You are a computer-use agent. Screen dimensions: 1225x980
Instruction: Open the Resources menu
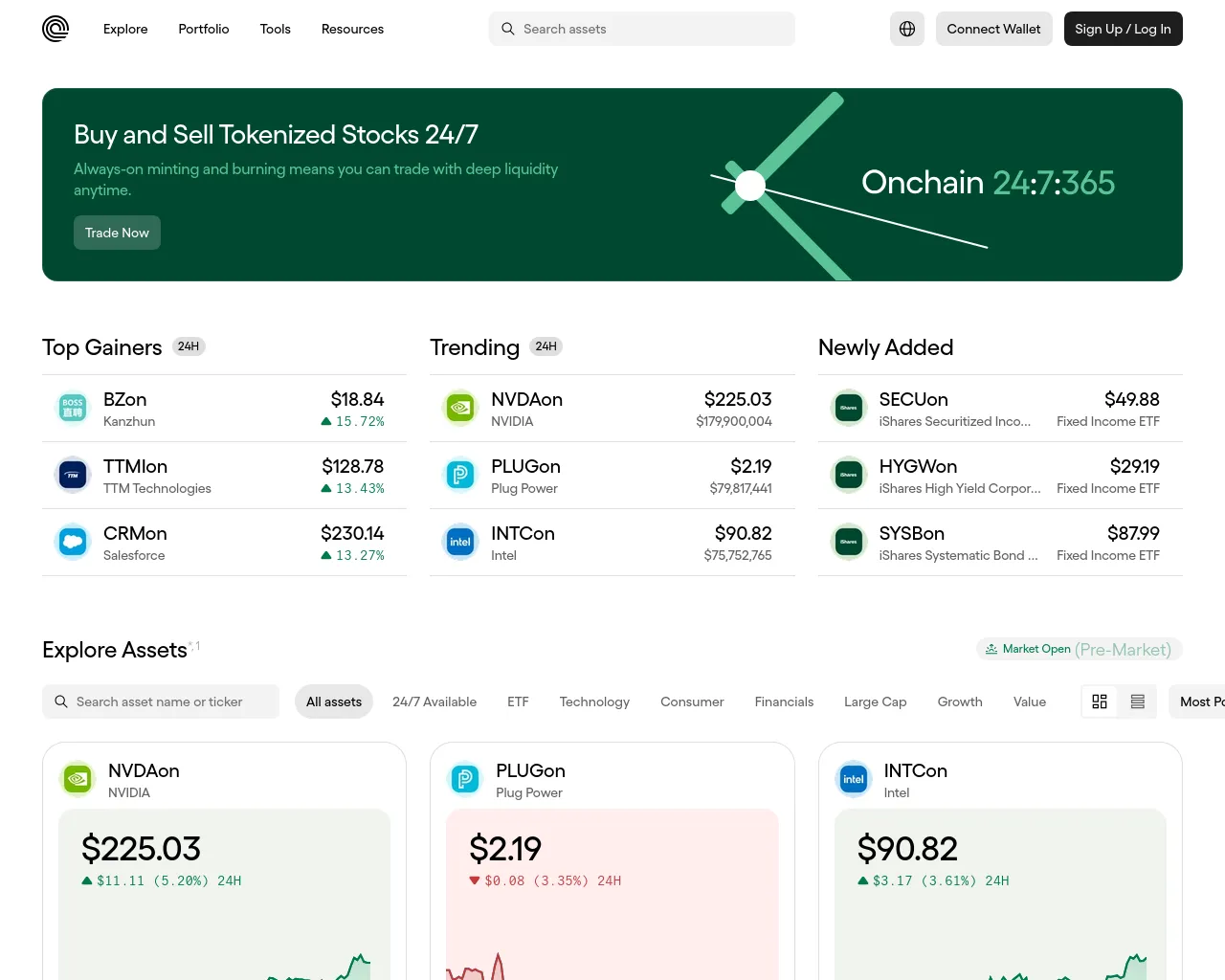[352, 29]
